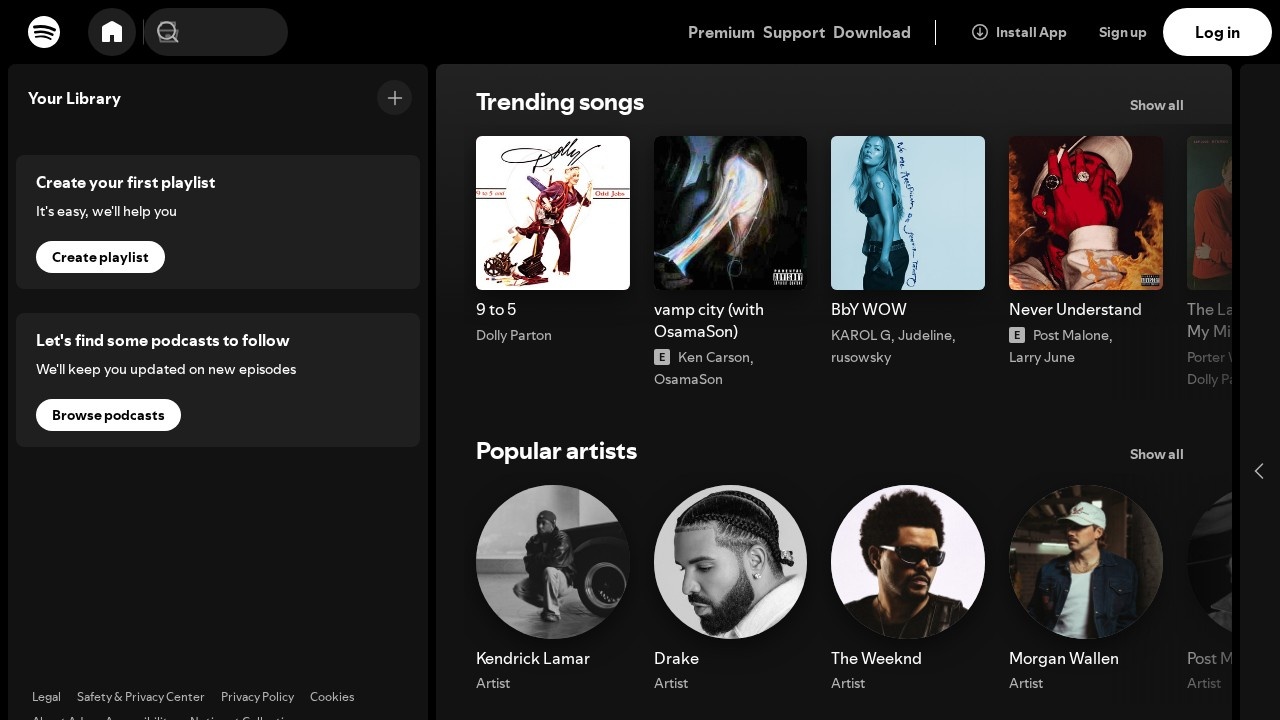Go to Home via house icon
Viewport: 1280px width, 720px height.
click(112, 32)
